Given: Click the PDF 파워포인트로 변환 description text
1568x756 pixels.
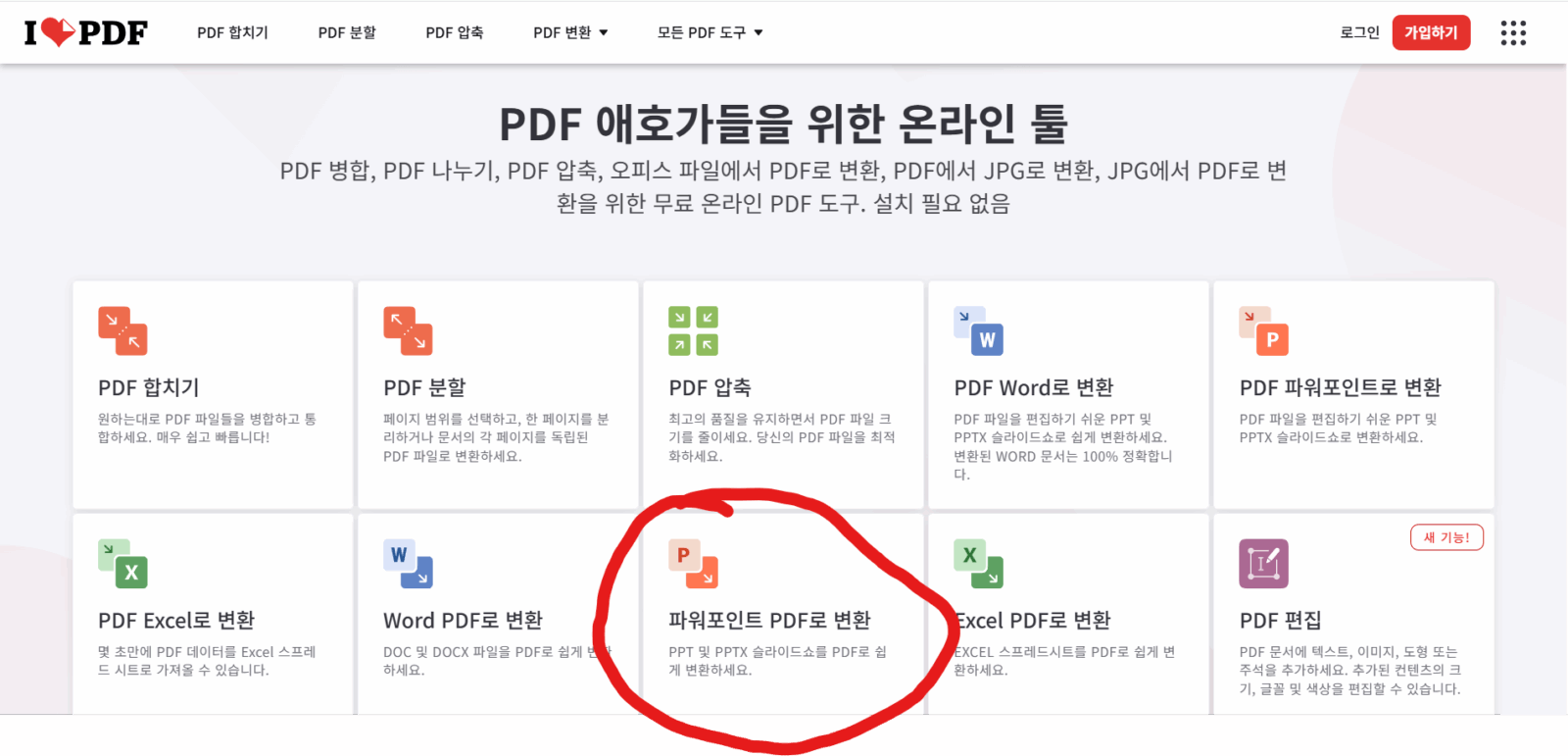Looking at the screenshot, I should [1338, 428].
